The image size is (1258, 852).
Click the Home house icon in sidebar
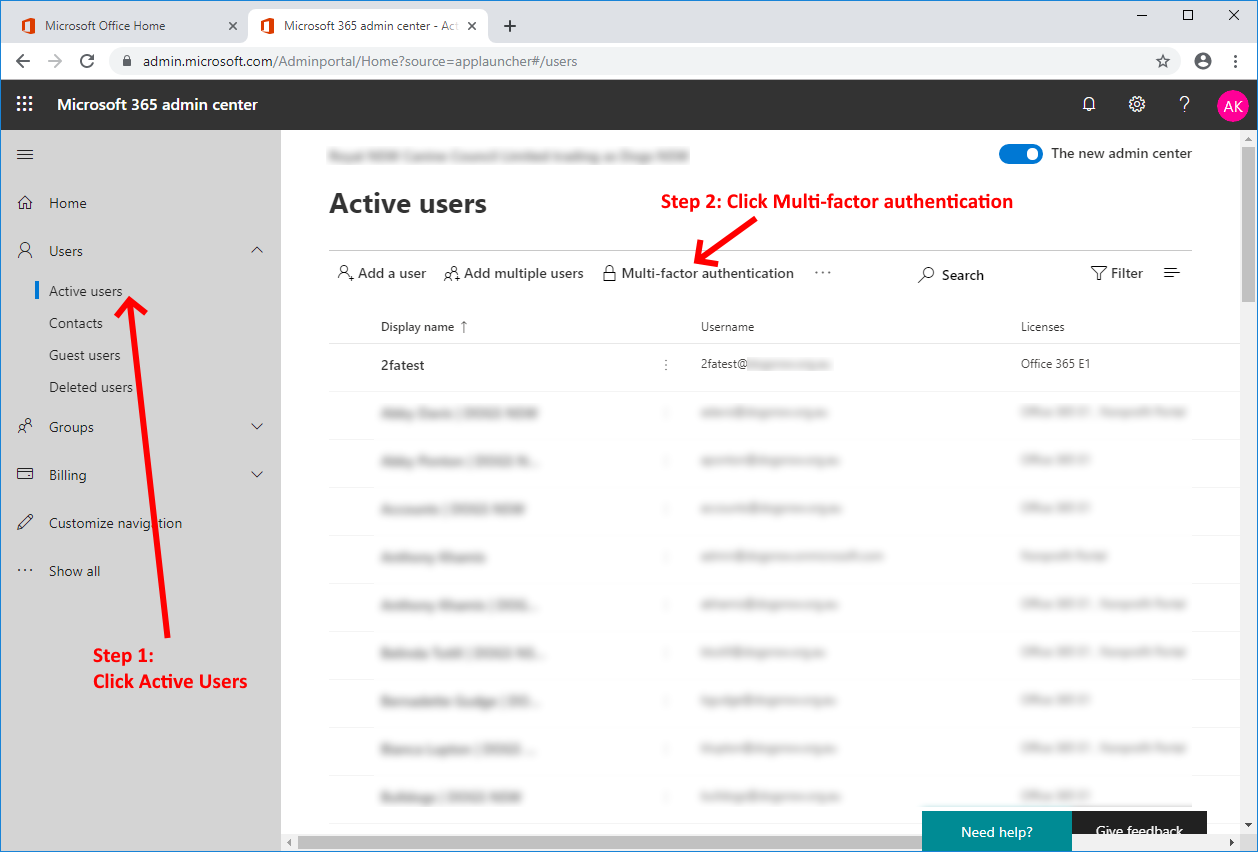coord(26,203)
